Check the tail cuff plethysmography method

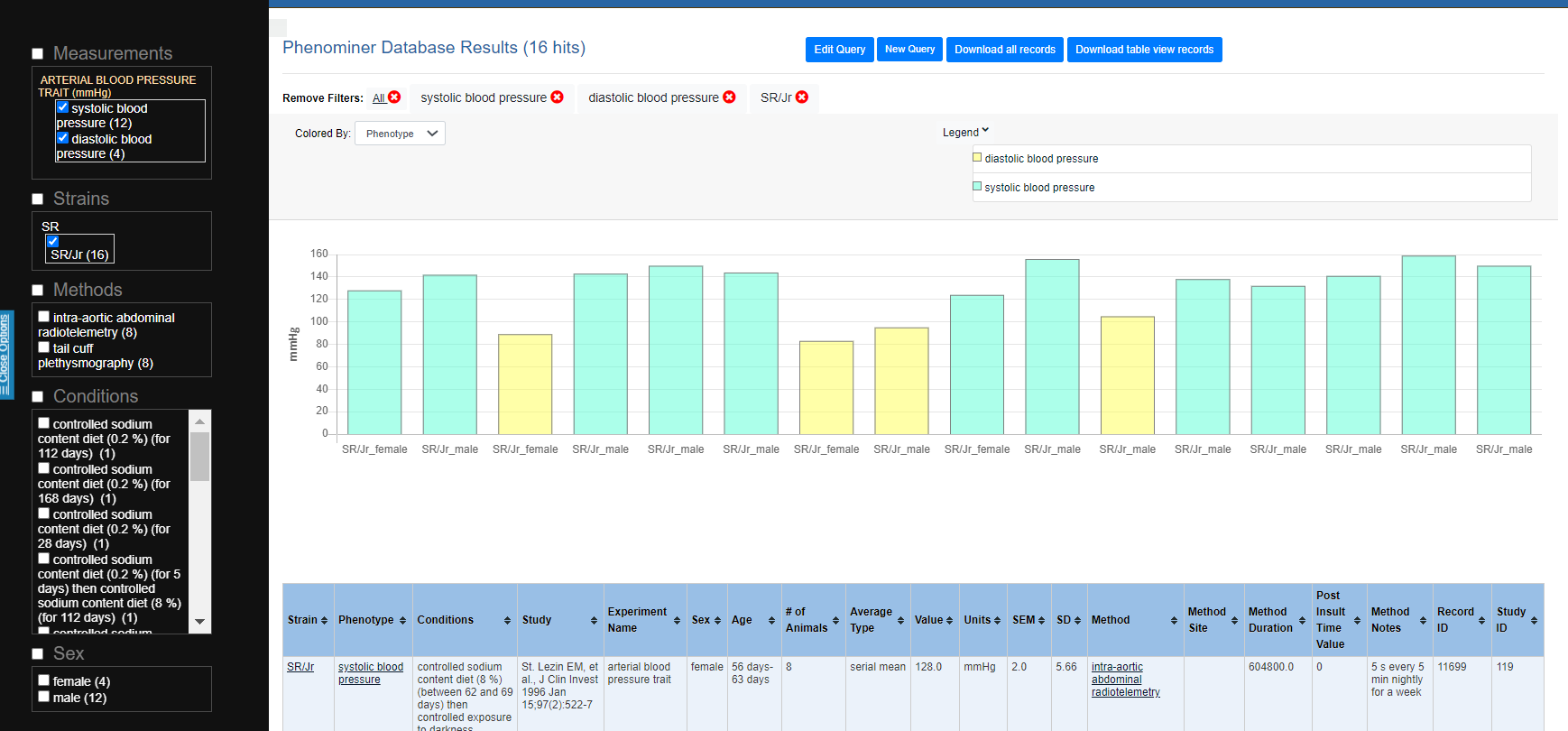[x=44, y=347]
